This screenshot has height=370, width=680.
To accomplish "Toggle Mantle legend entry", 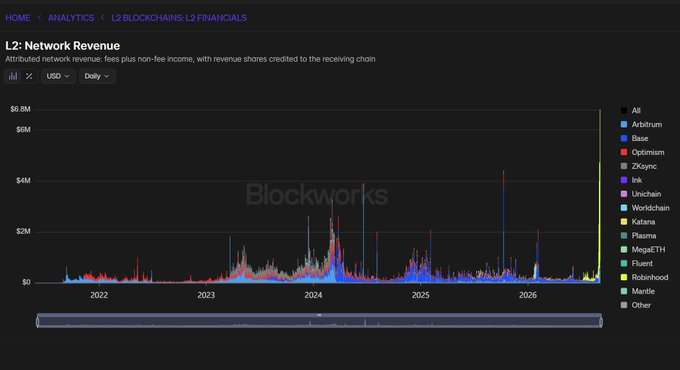I will click(x=638, y=291).
